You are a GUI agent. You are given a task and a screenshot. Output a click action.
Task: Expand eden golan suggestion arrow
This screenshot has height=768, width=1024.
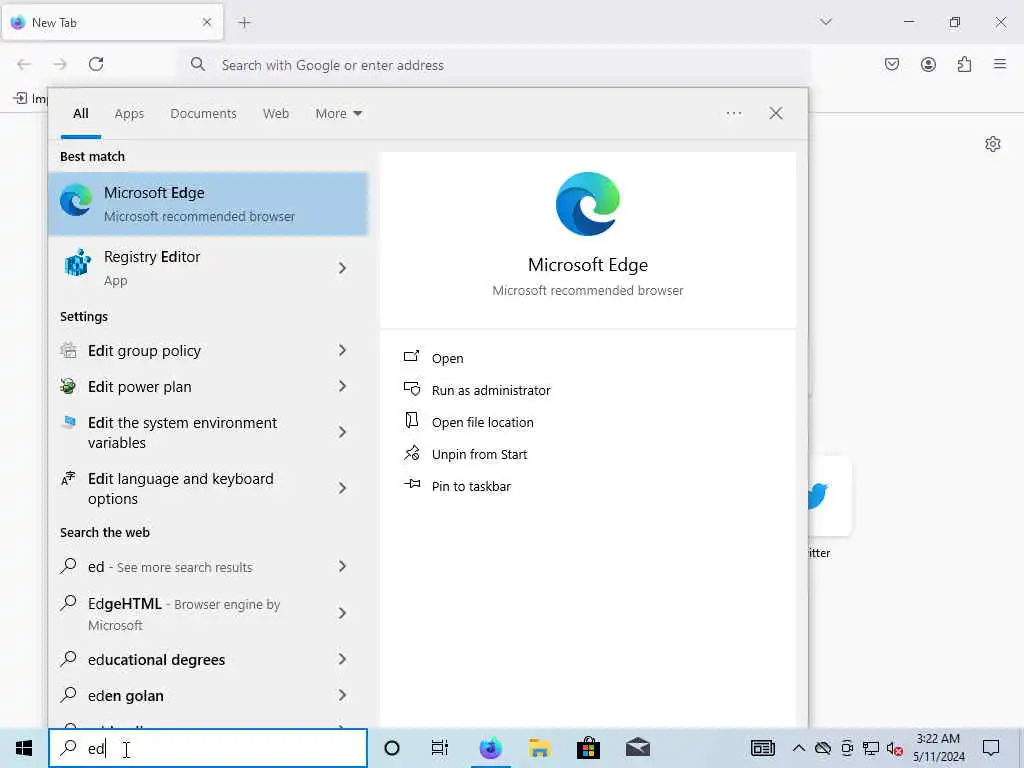click(342, 696)
